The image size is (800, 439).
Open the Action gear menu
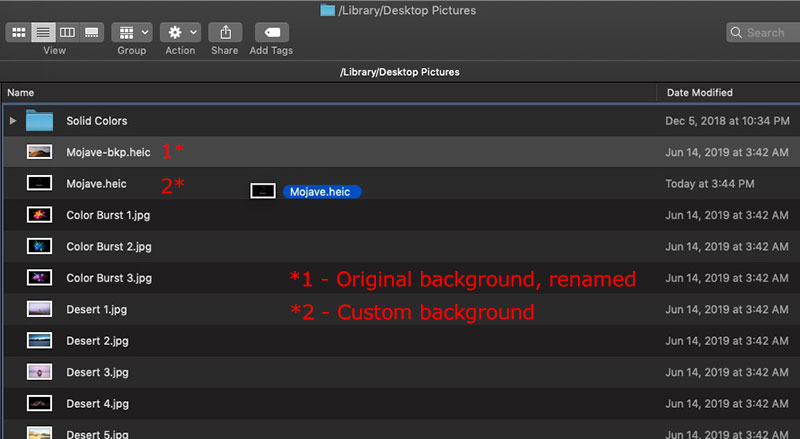pos(180,32)
